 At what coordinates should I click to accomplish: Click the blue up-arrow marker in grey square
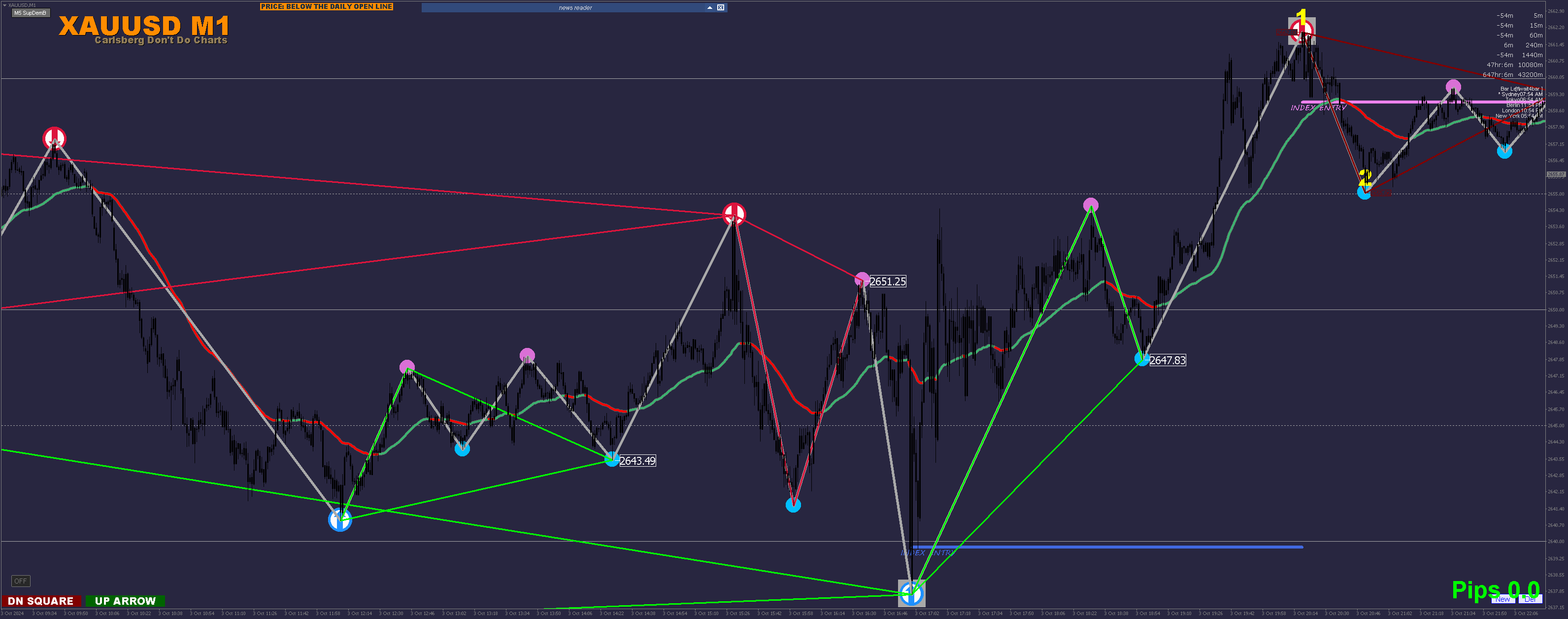(x=911, y=593)
